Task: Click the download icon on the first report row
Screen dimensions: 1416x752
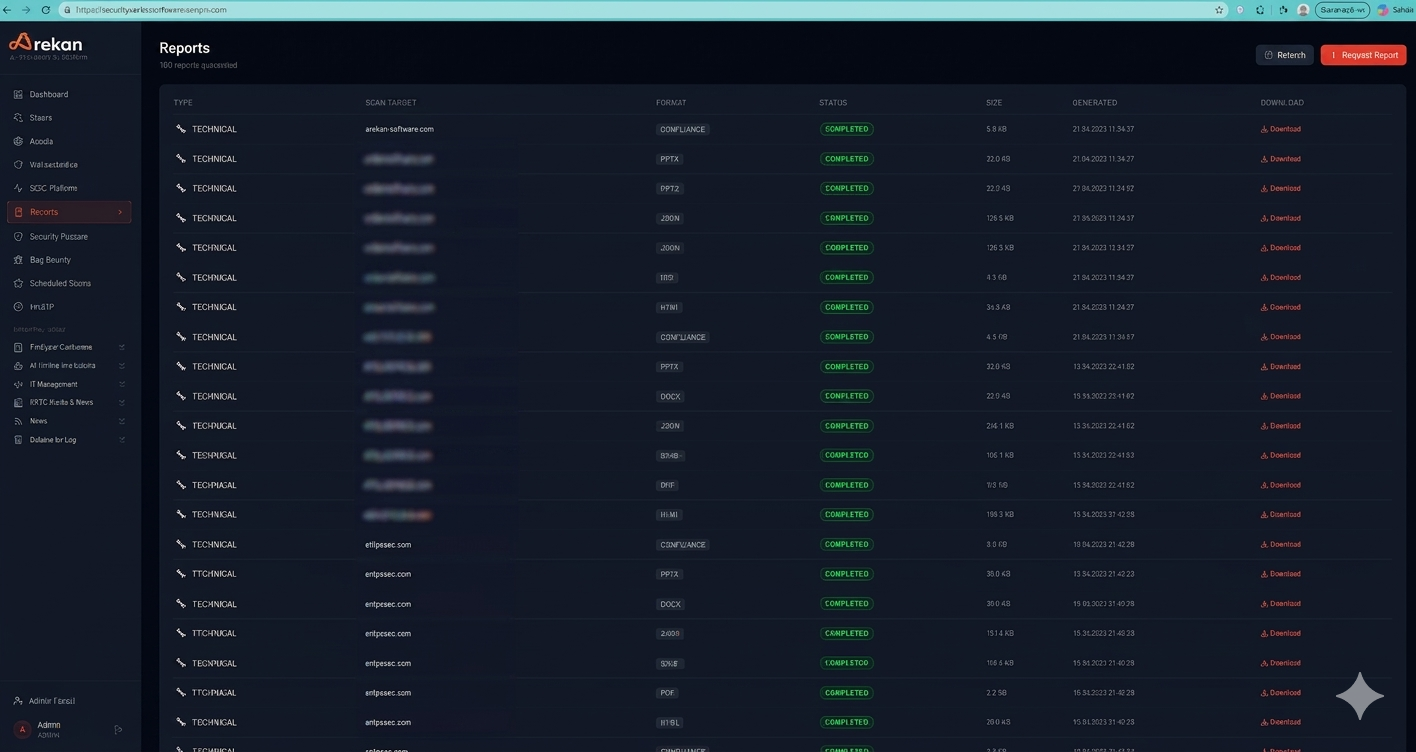Action: [x=1263, y=129]
